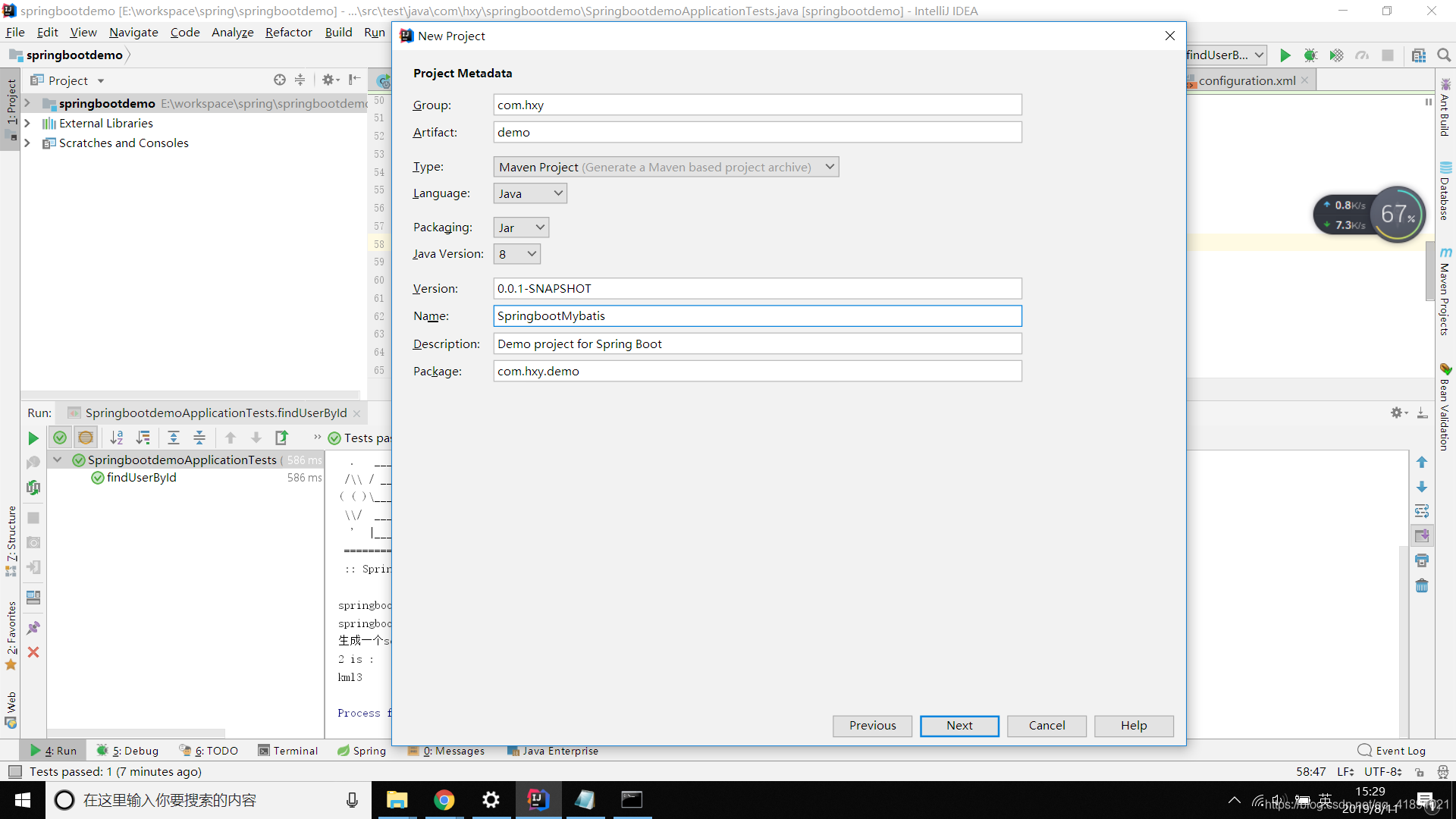
Task: Click the Debug bug icon in top toolbar
Action: pos(1310,55)
